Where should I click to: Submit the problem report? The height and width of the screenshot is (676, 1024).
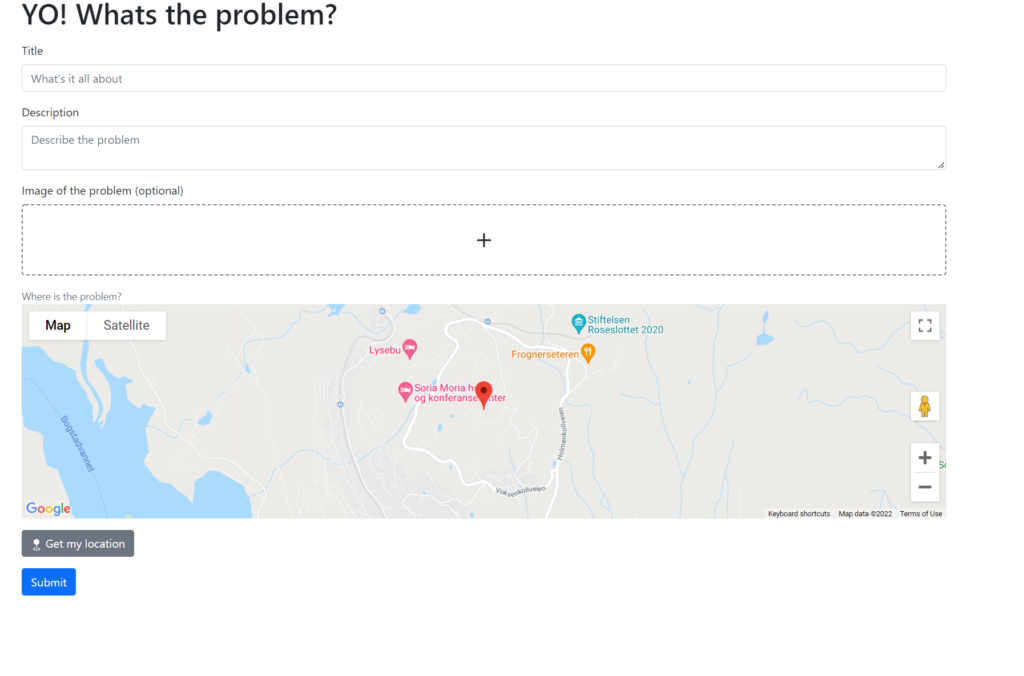pyautogui.click(x=48, y=582)
